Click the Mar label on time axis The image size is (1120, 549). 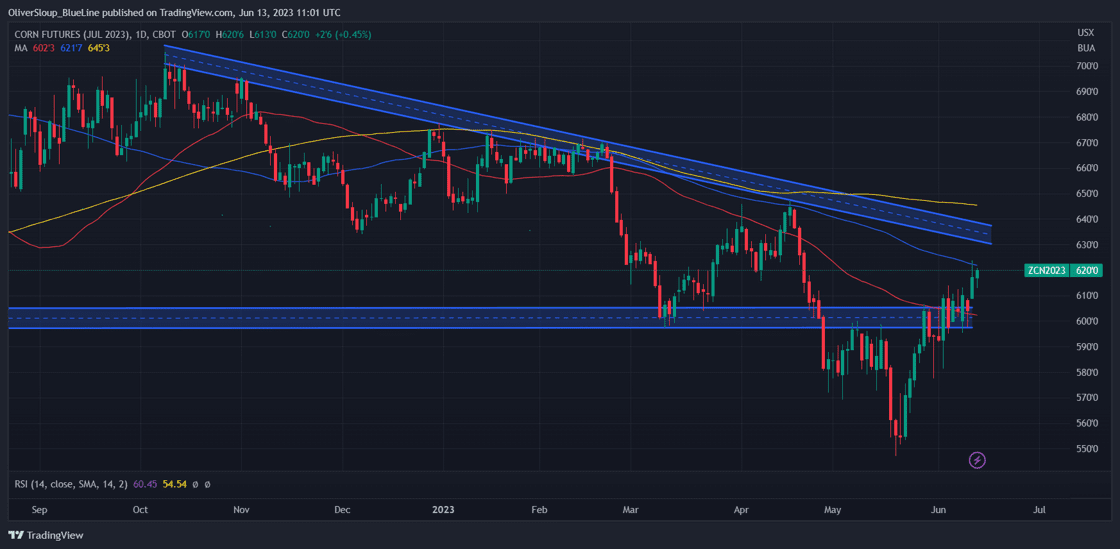(x=631, y=510)
